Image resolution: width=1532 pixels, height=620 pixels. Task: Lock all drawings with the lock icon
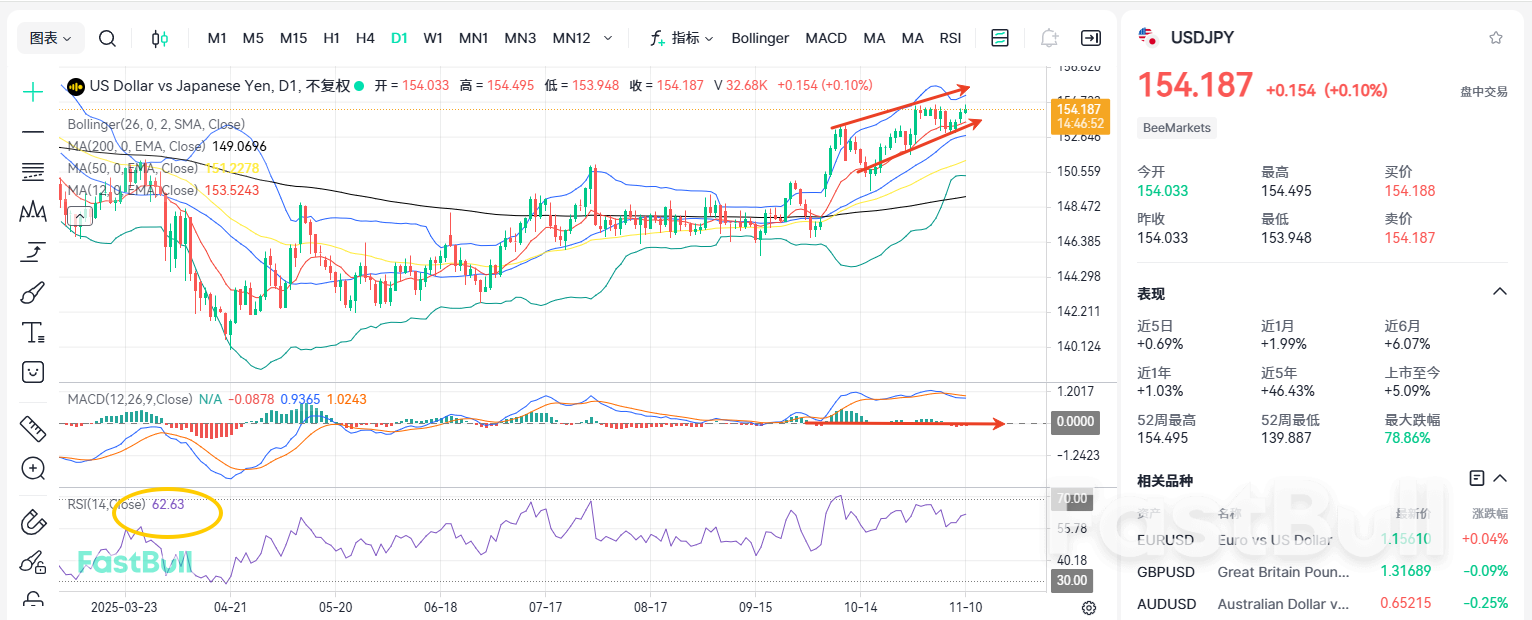coord(32,598)
